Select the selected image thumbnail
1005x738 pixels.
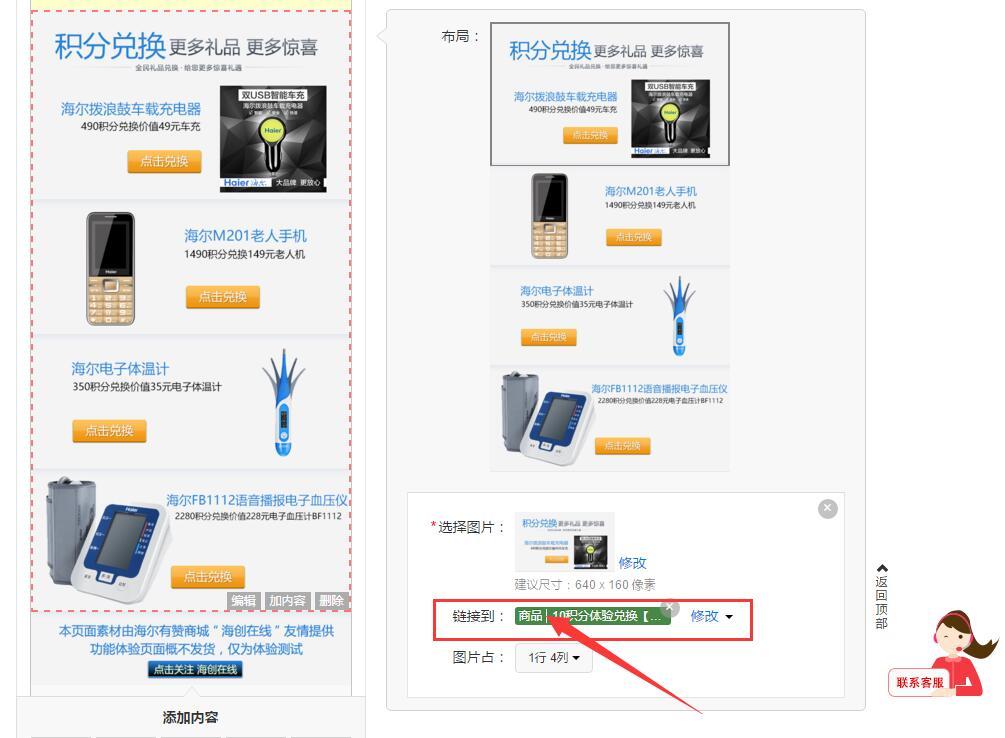565,542
